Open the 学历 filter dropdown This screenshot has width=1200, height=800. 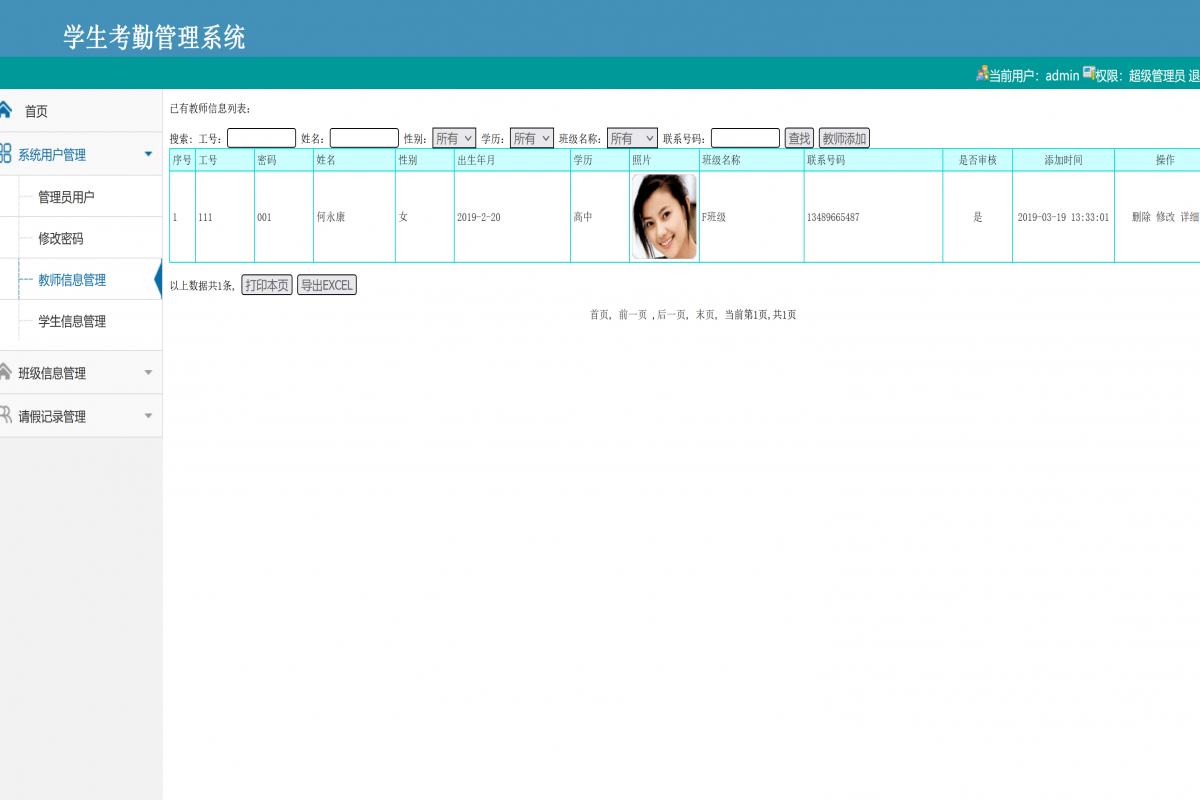coord(531,137)
